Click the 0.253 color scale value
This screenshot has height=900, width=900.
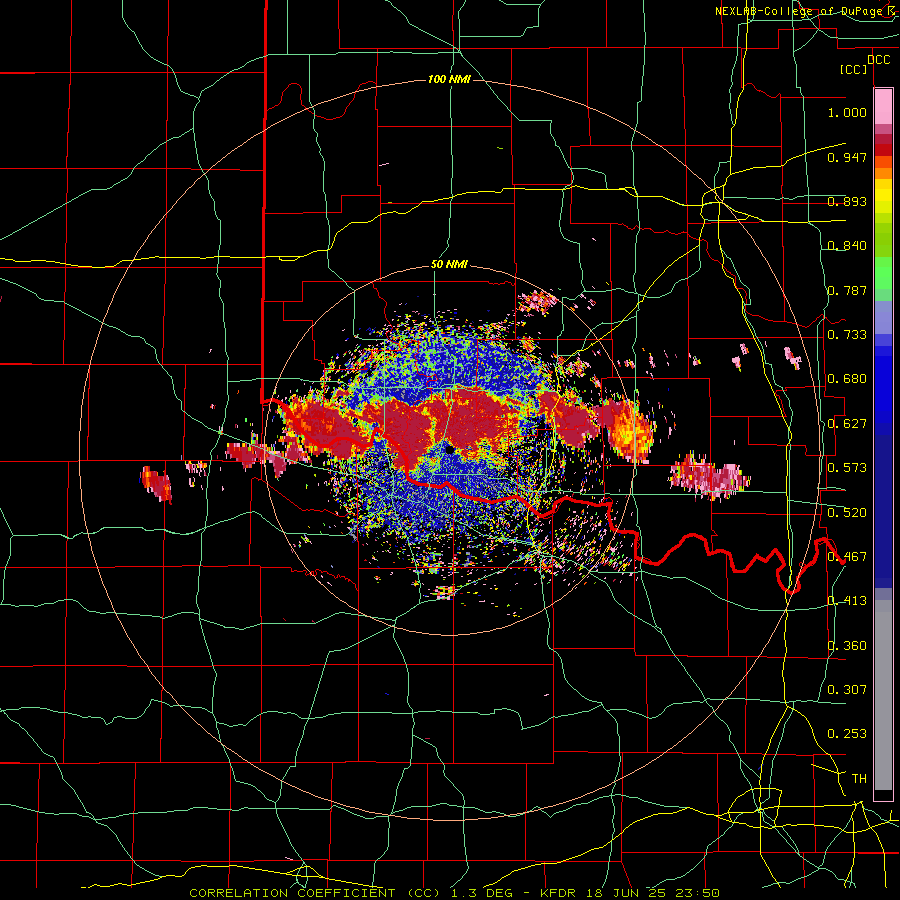(x=847, y=734)
